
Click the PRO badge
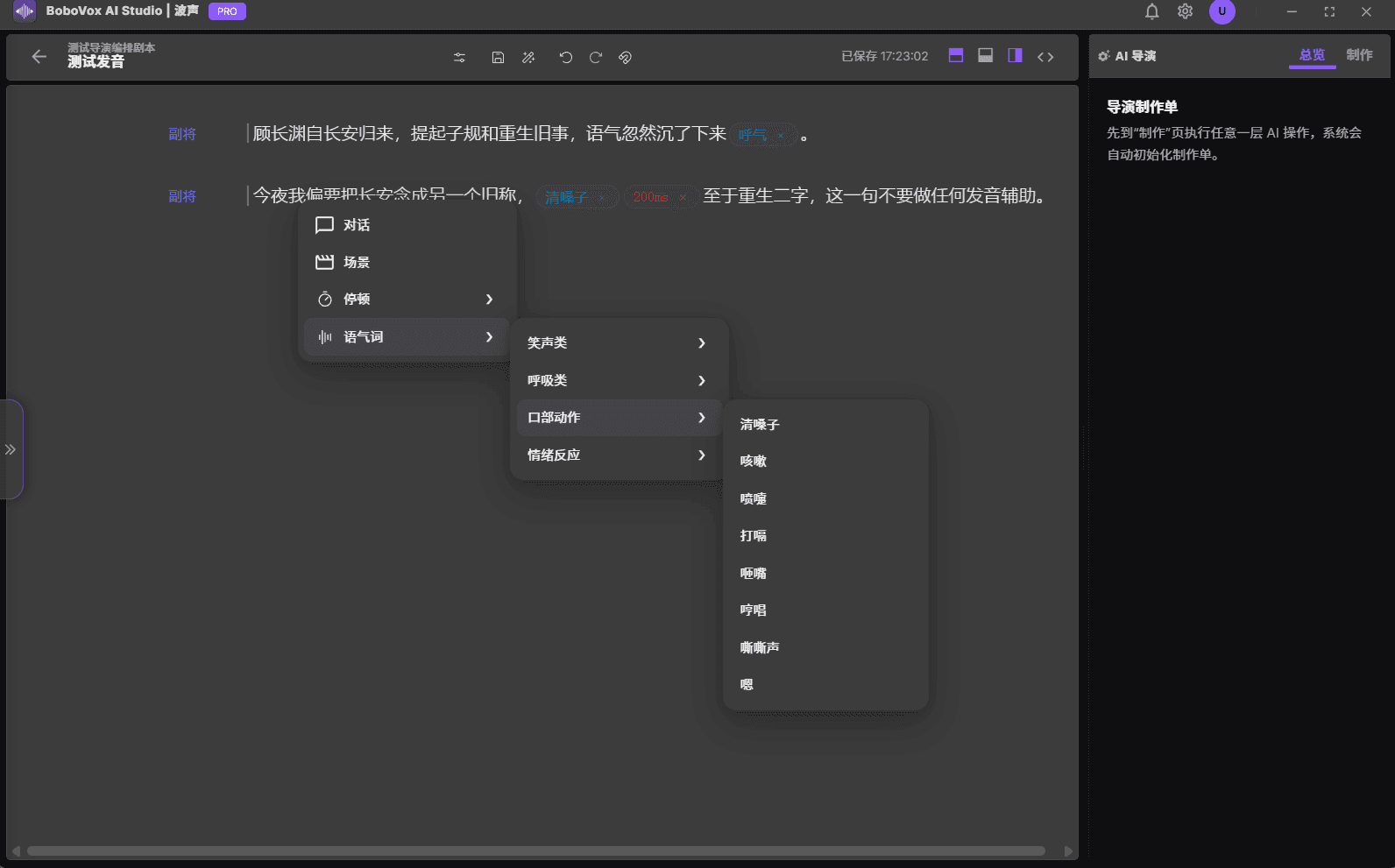click(x=227, y=11)
